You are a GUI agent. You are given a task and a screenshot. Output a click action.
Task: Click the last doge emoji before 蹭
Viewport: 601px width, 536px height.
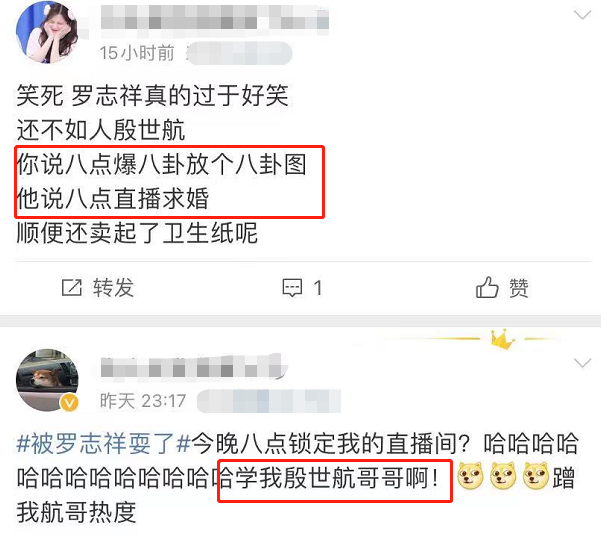pos(535,476)
